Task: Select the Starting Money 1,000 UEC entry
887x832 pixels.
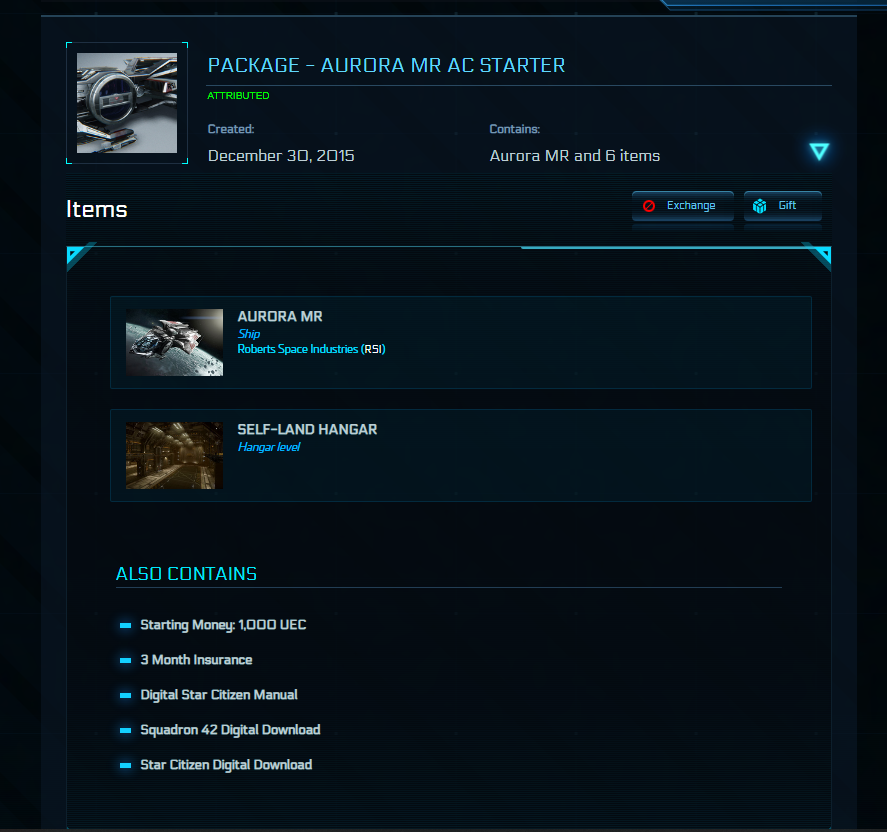Action: pyautogui.click(x=223, y=625)
